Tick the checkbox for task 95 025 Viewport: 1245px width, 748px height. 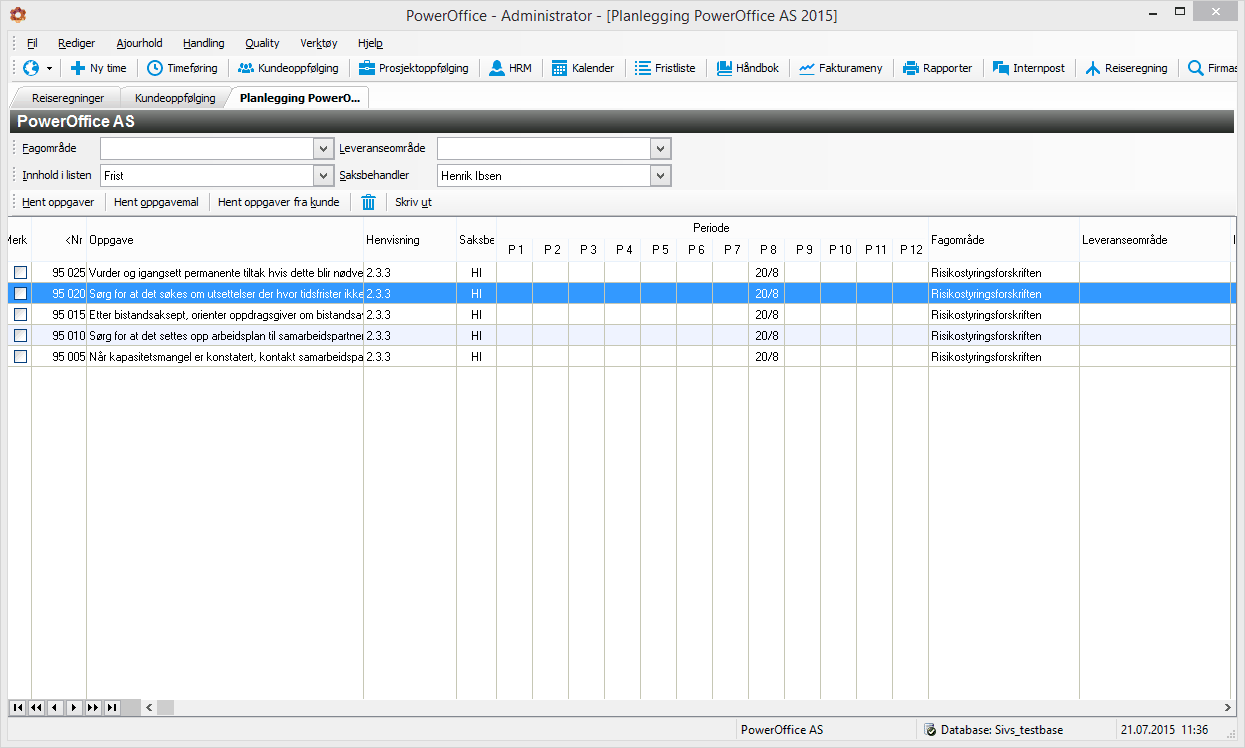click(20, 273)
